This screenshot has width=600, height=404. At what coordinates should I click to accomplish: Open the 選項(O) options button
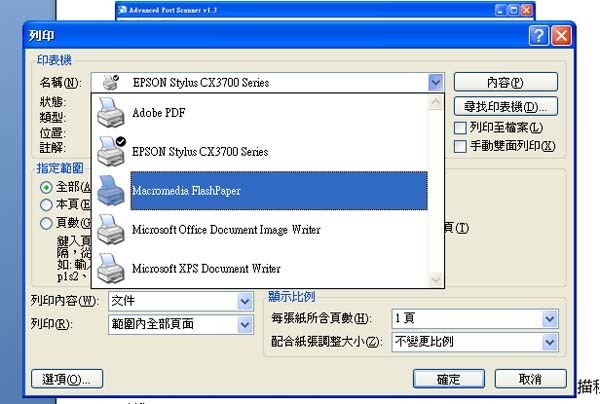pyautogui.click(x=67, y=379)
